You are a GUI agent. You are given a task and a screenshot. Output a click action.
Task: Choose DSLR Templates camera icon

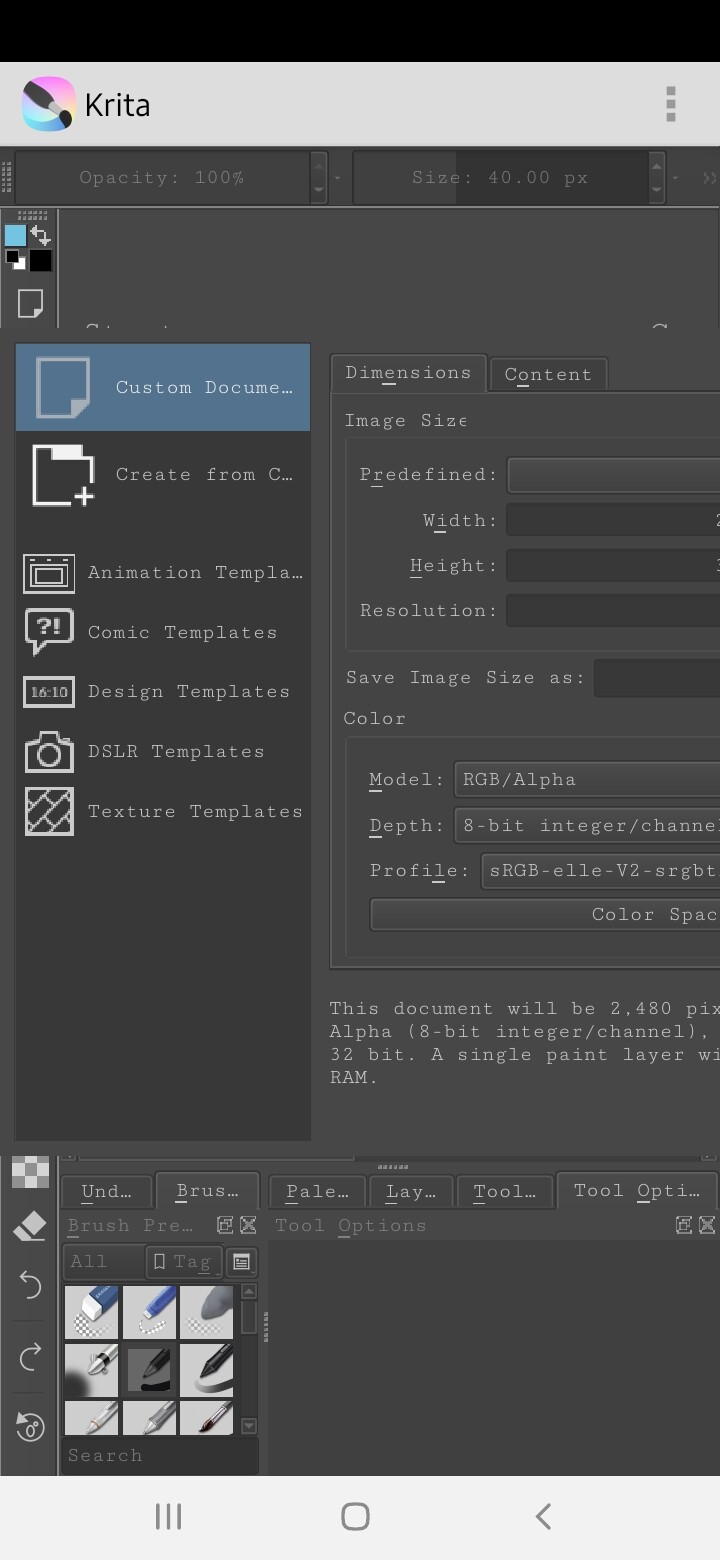[x=49, y=751]
